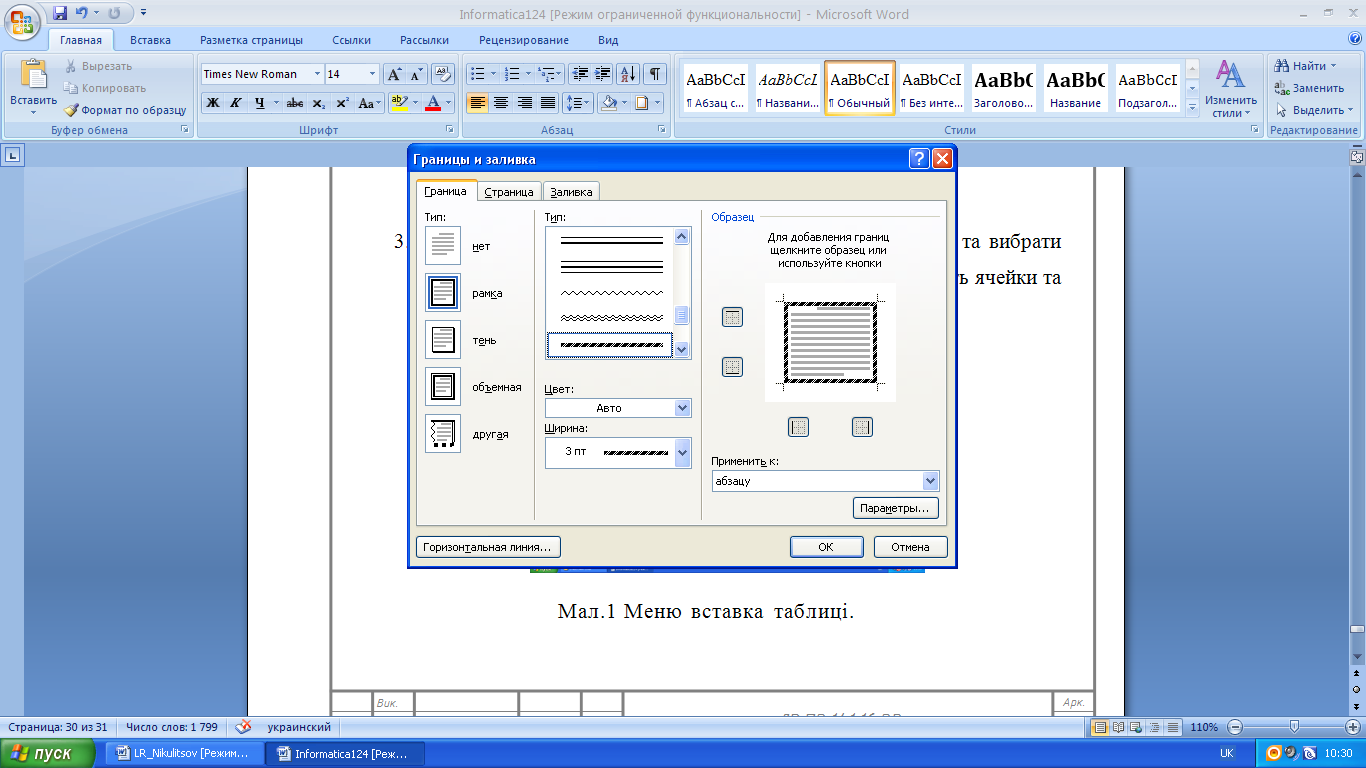Screen dimensions: 1366x768
Task: Click Отмена button
Action: [x=911, y=547]
